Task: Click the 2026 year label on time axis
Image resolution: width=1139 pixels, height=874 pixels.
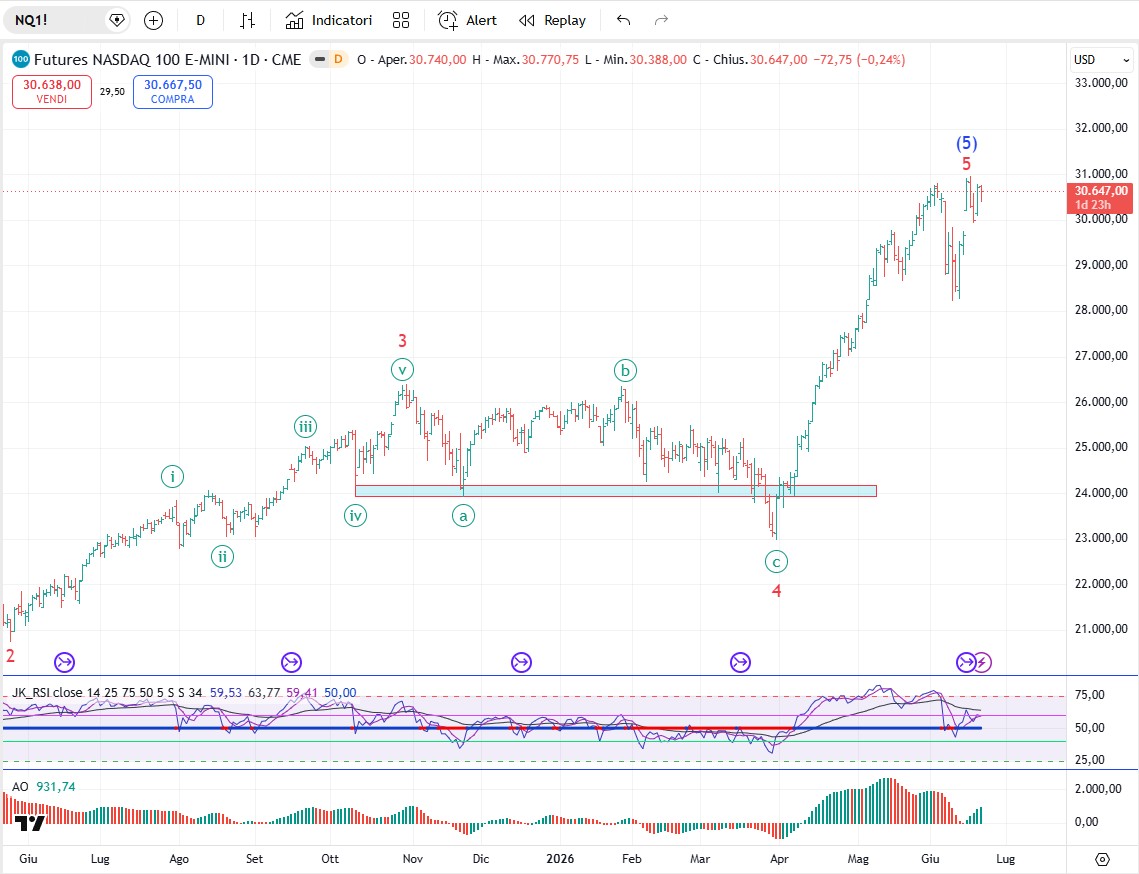Action: click(x=560, y=859)
